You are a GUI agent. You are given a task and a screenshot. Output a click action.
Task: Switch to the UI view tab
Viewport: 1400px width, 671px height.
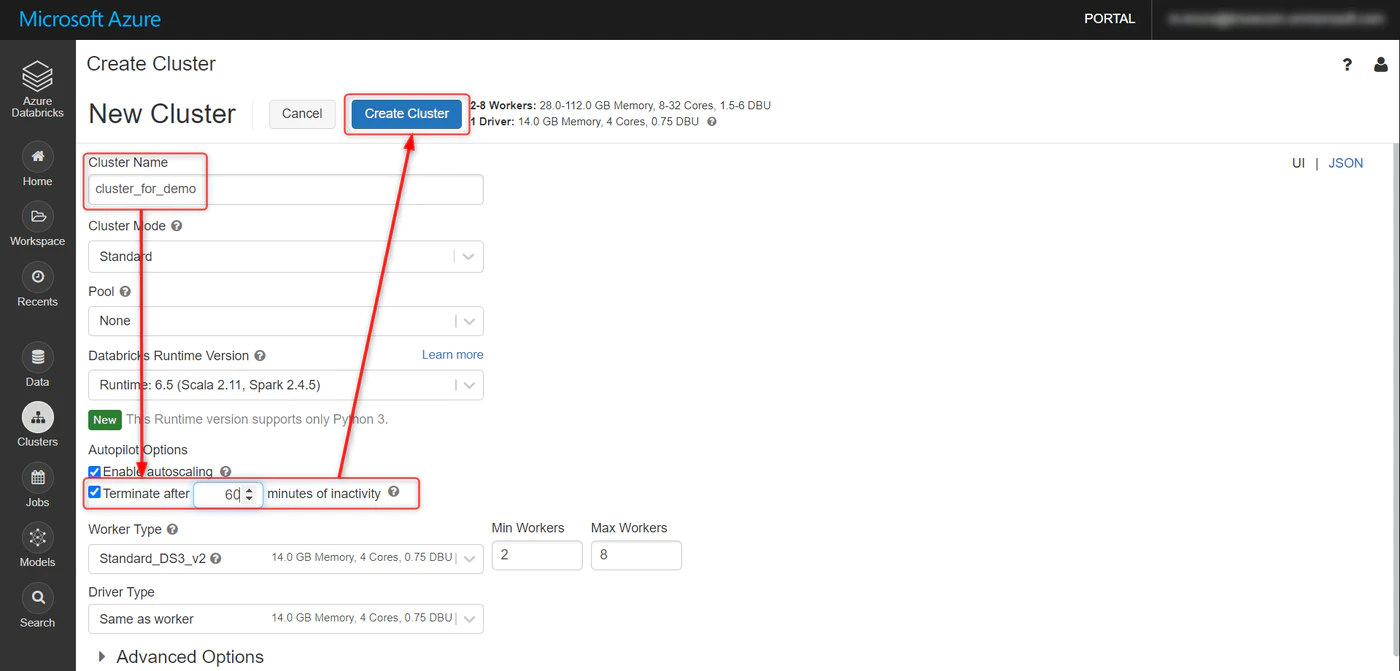[1298, 163]
